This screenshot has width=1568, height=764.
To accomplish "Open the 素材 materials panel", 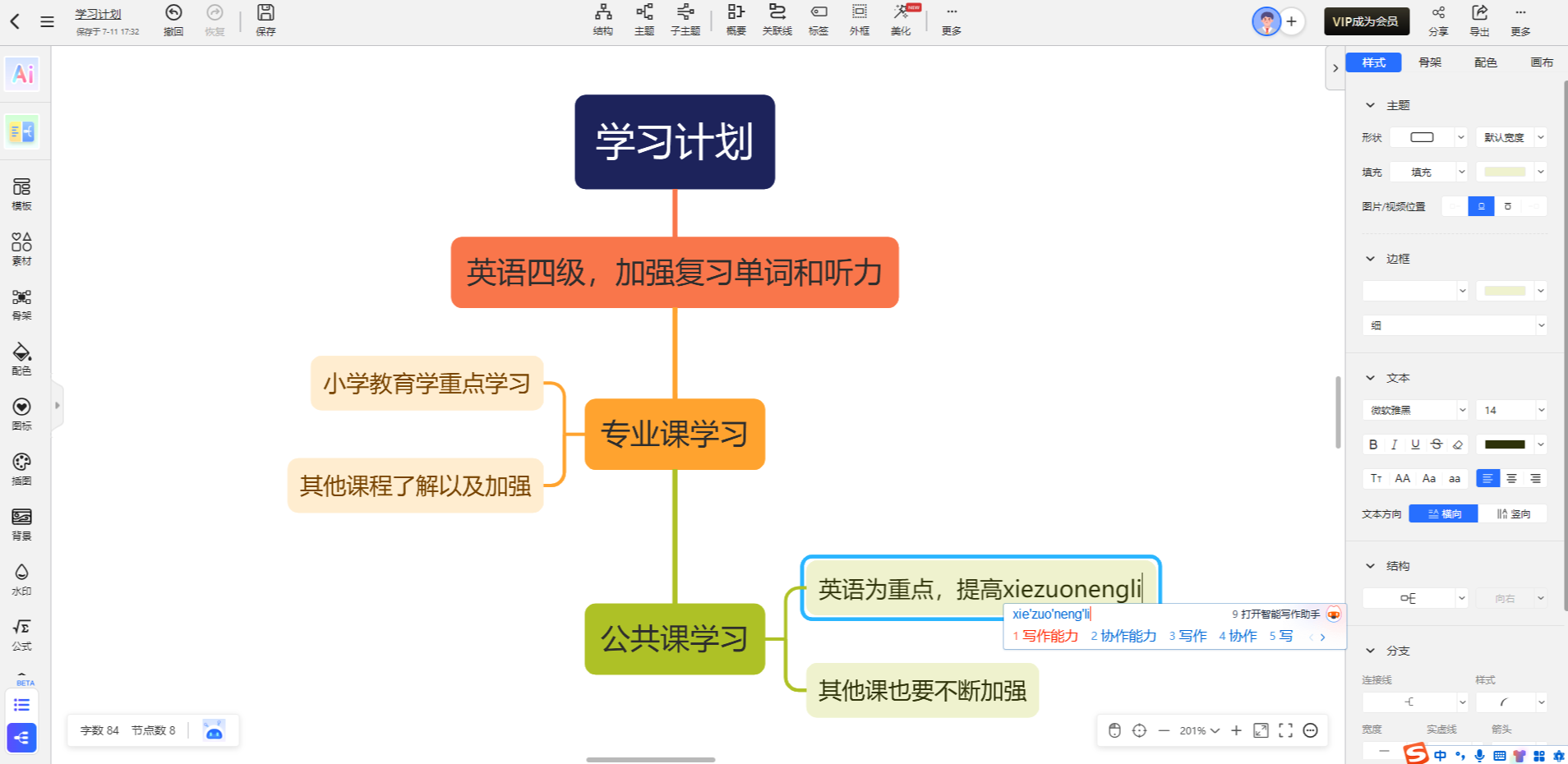I will pos(22,249).
